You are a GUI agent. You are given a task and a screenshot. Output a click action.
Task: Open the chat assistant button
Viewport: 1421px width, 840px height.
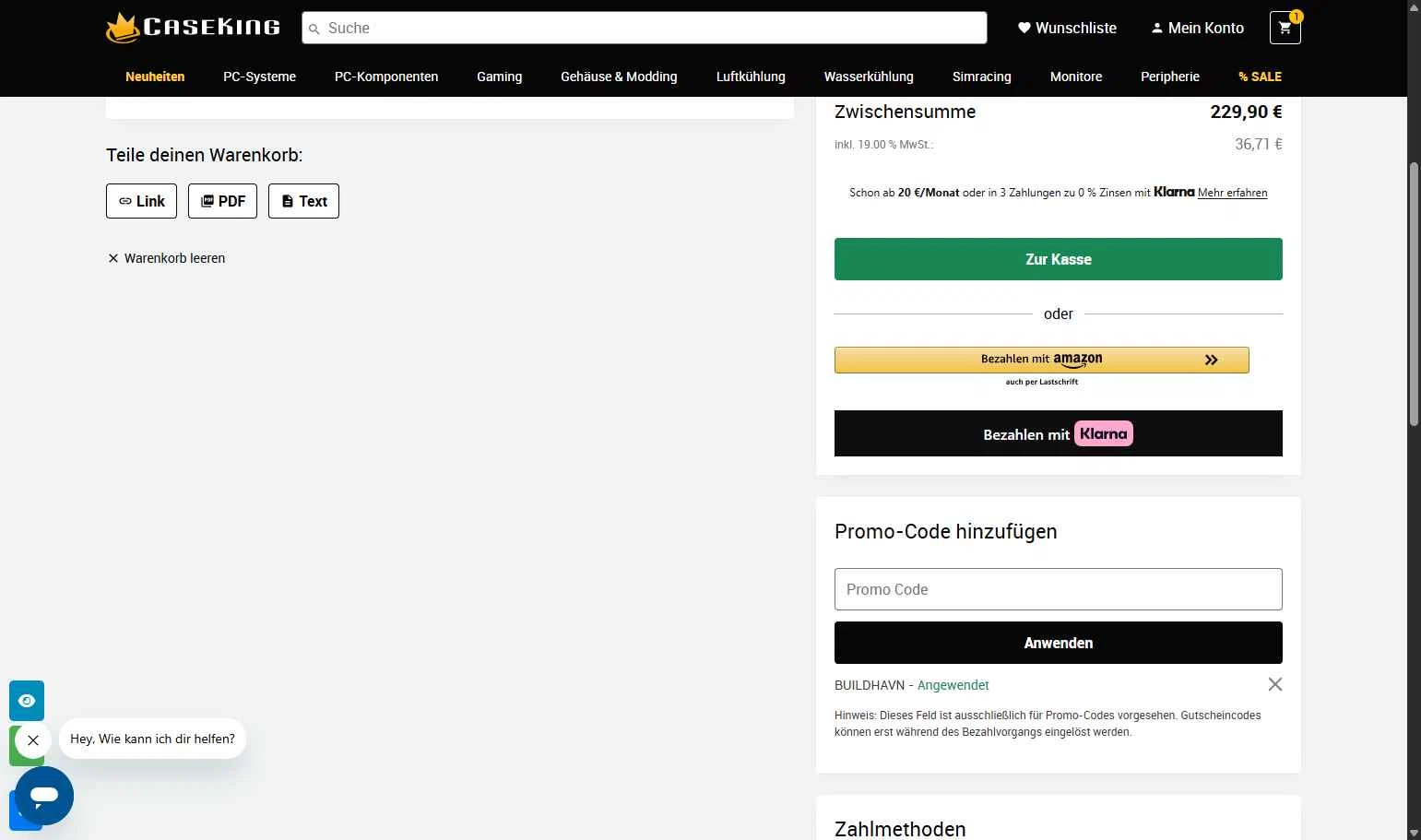click(x=44, y=796)
